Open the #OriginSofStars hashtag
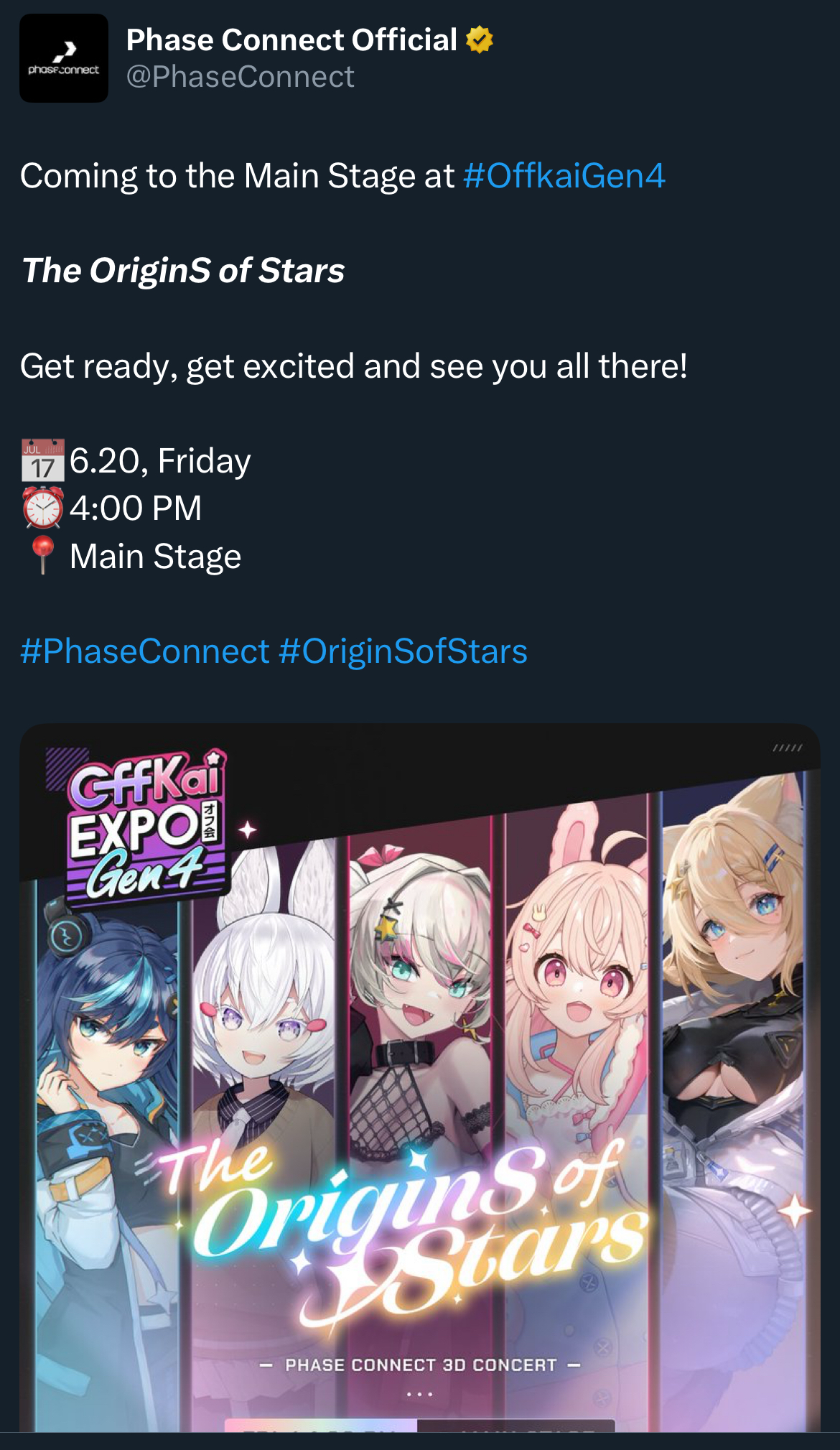Viewport: 840px width, 1450px height. (x=403, y=651)
